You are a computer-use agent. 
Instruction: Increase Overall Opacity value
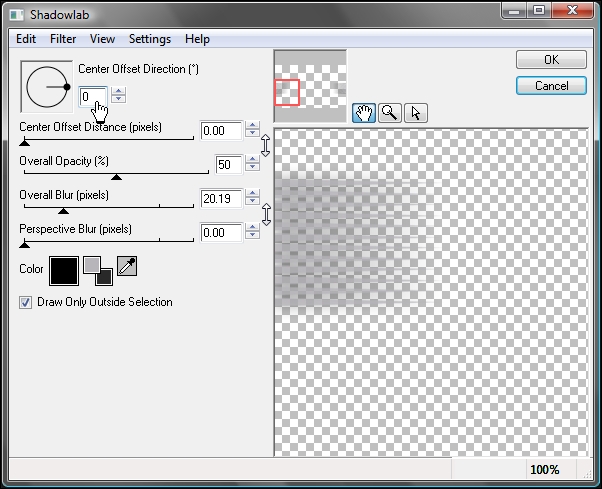(252, 159)
